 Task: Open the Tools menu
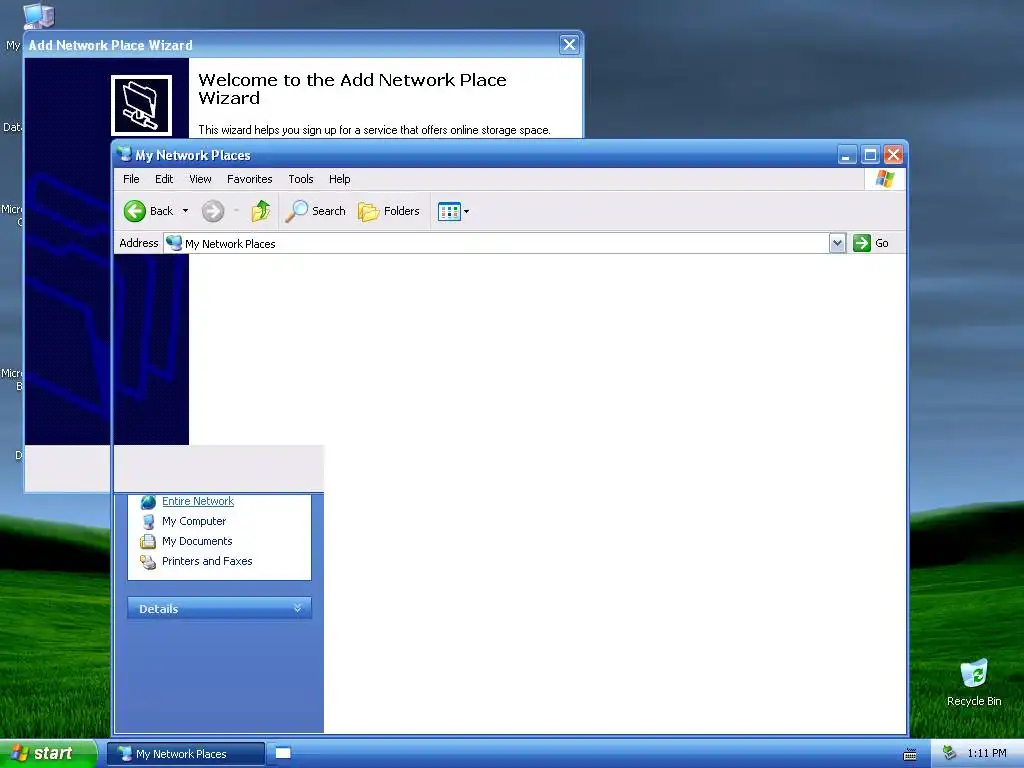(301, 179)
